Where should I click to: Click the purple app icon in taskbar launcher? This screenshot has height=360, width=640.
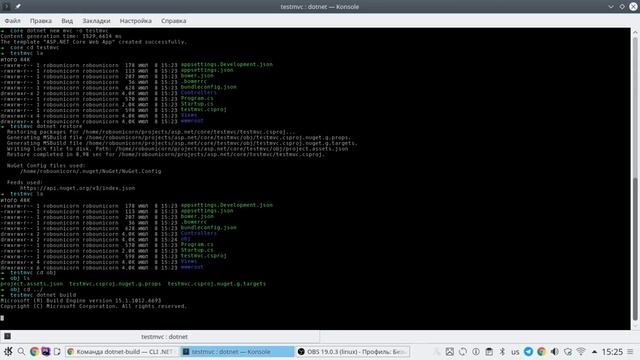point(46,351)
